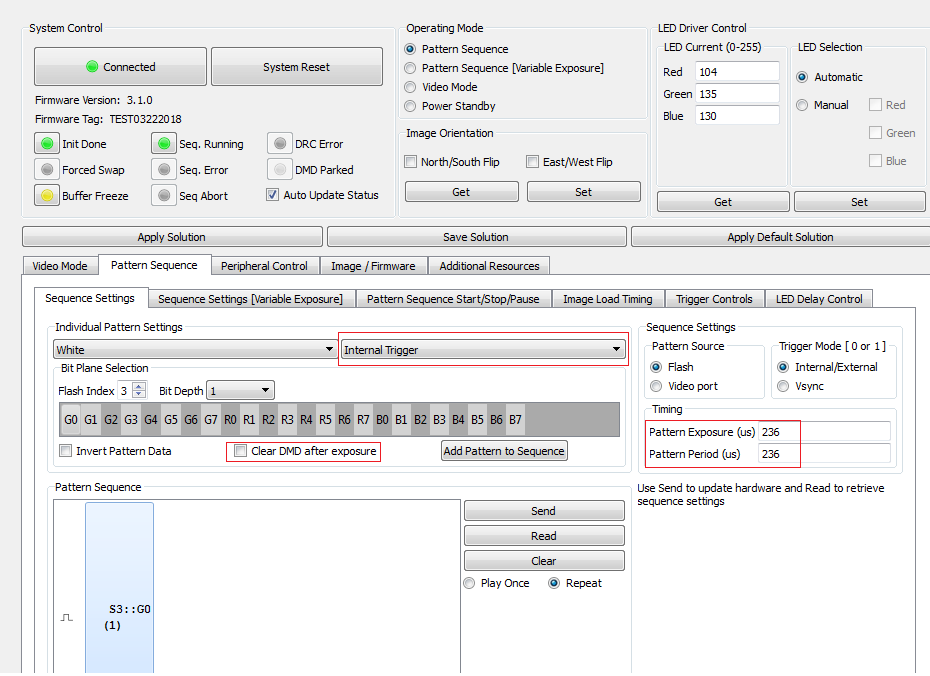Select Pattern Sequence [Variable Exposure] mode
The height and width of the screenshot is (676, 930).
(x=410, y=68)
